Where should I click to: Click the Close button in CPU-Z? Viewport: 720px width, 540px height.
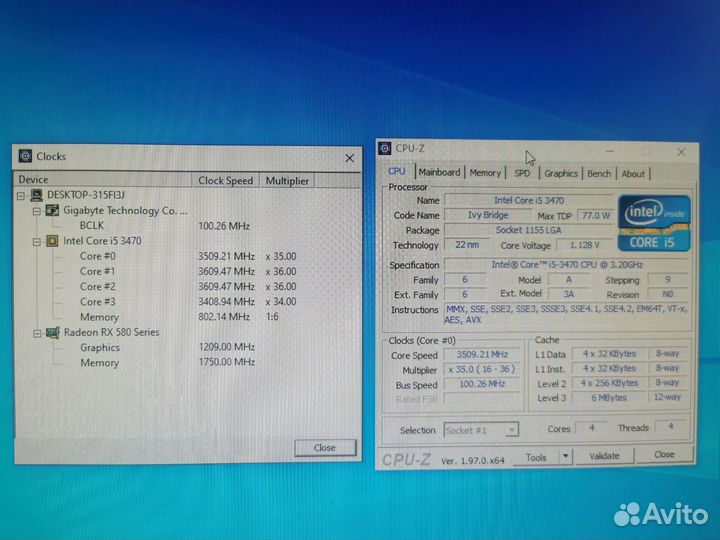(x=664, y=455)
